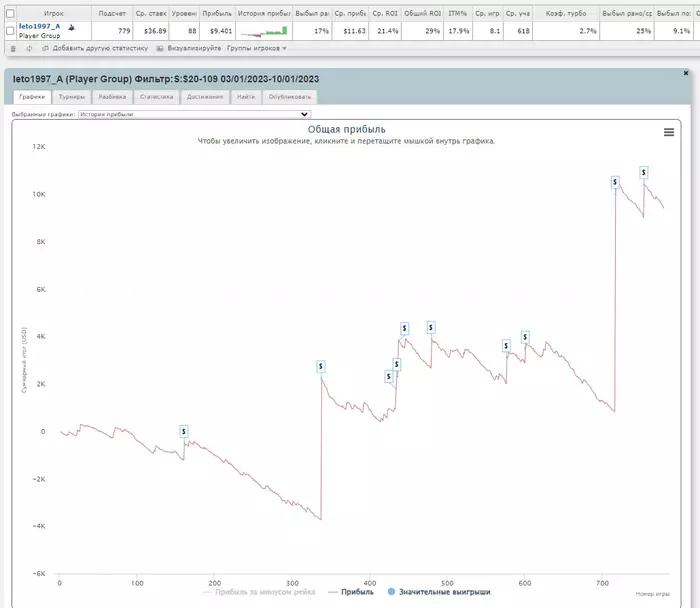The image size is (700, 608).
Task: Open the leto1997_A player link
Action: click(x=39, y=26)
